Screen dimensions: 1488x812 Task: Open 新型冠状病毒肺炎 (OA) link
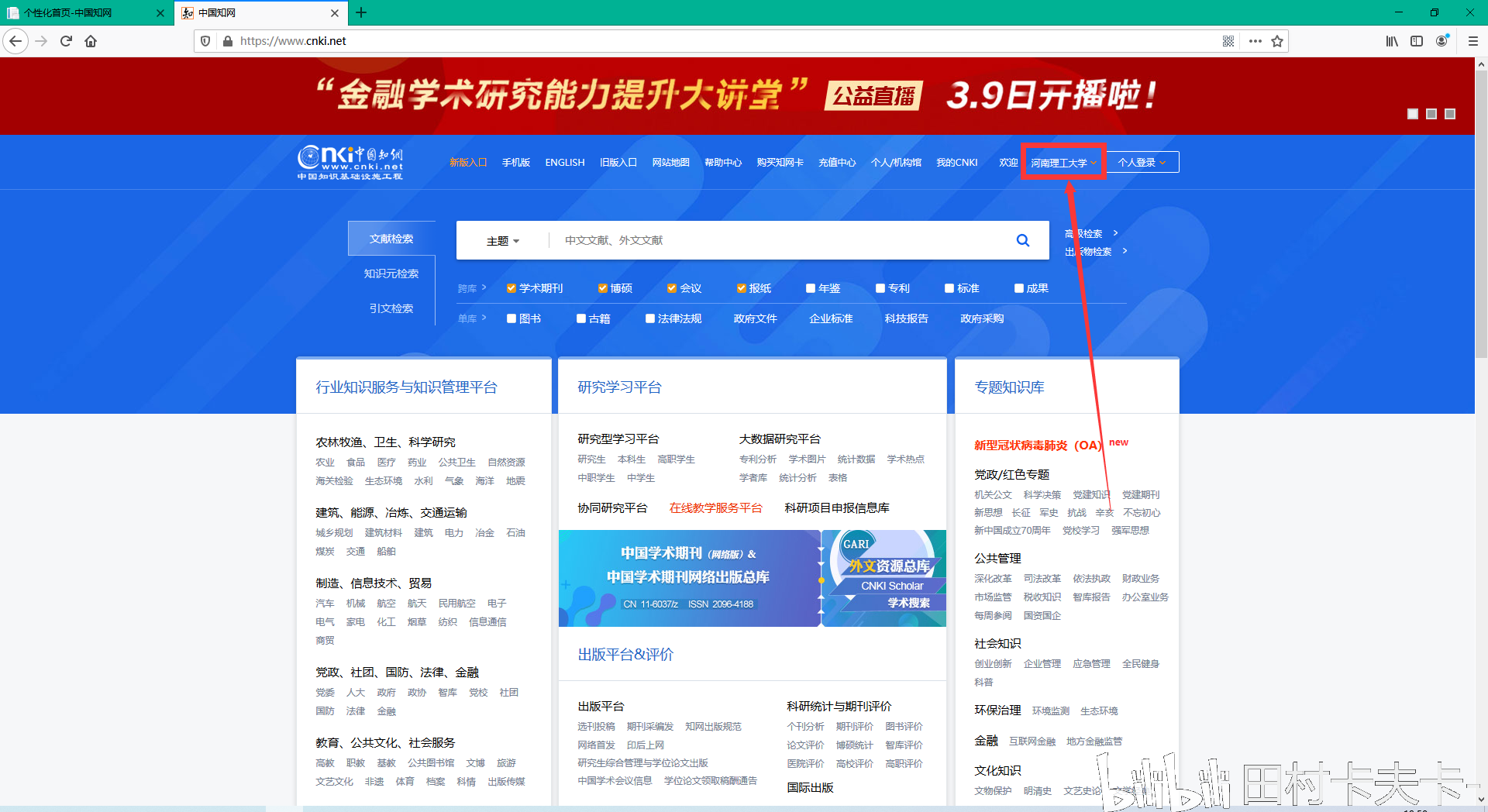point(1037,446)
